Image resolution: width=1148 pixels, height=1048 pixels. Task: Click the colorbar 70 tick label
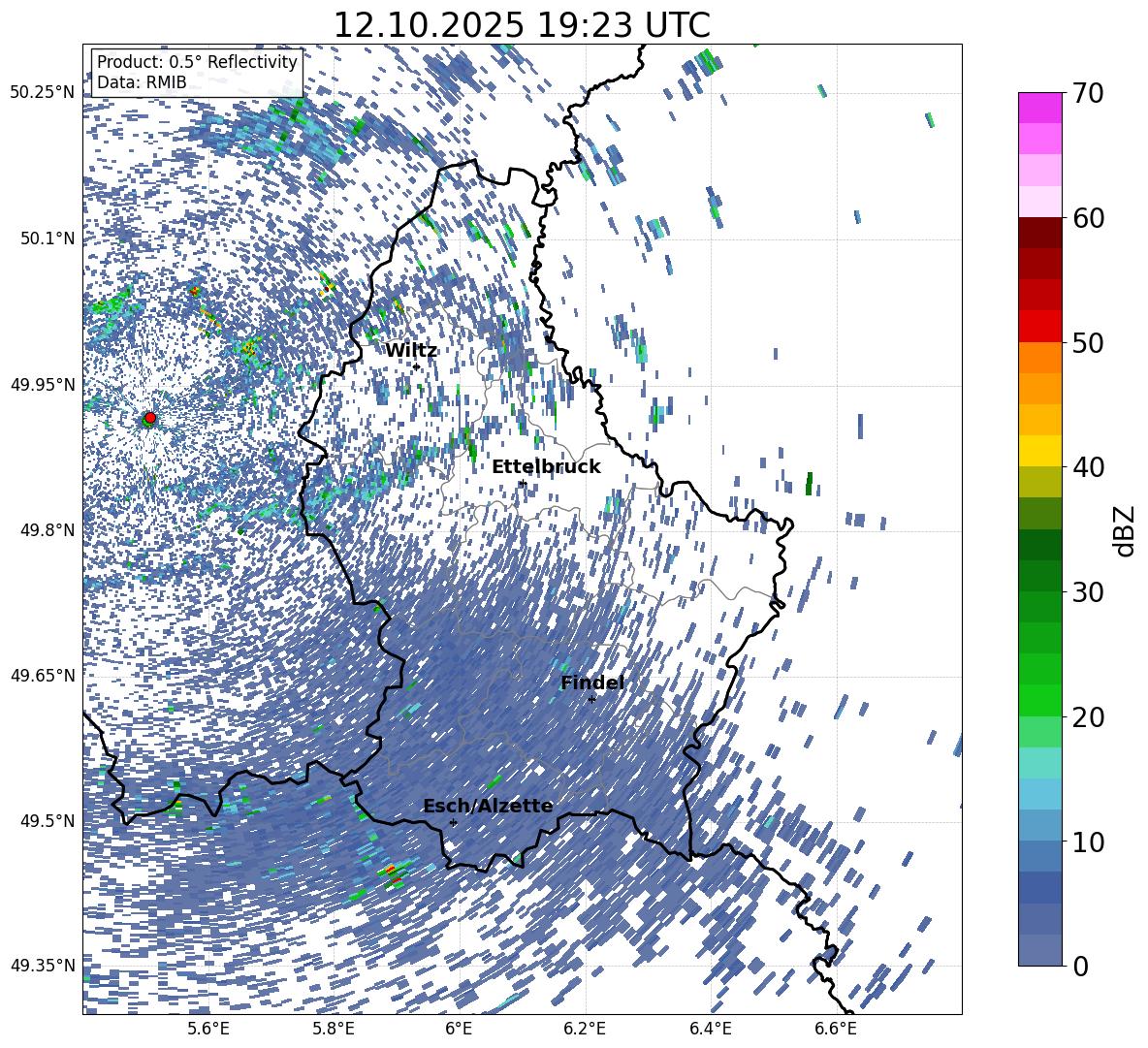[1088, 93]
